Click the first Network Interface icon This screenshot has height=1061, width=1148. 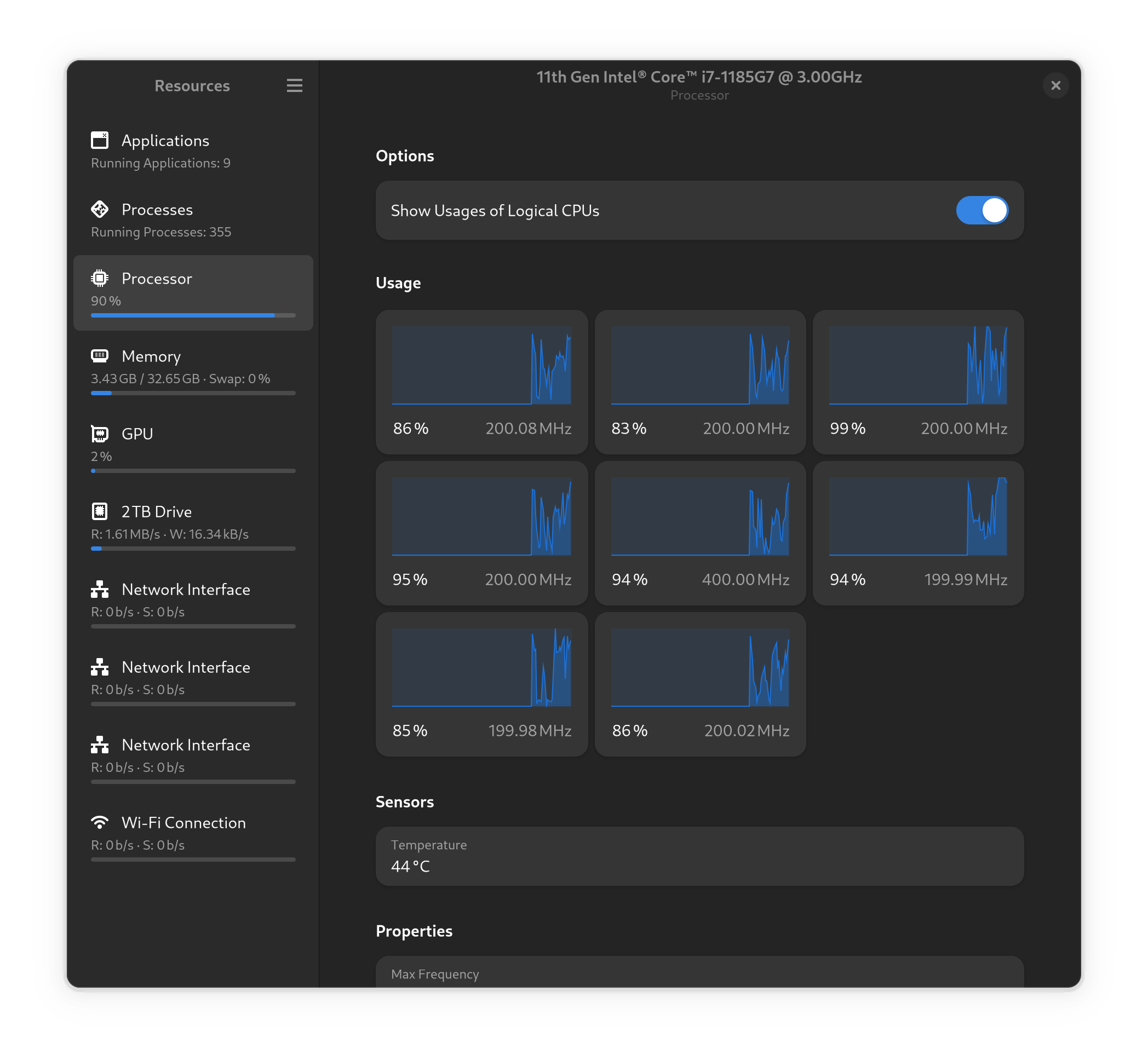click(99, 589)
